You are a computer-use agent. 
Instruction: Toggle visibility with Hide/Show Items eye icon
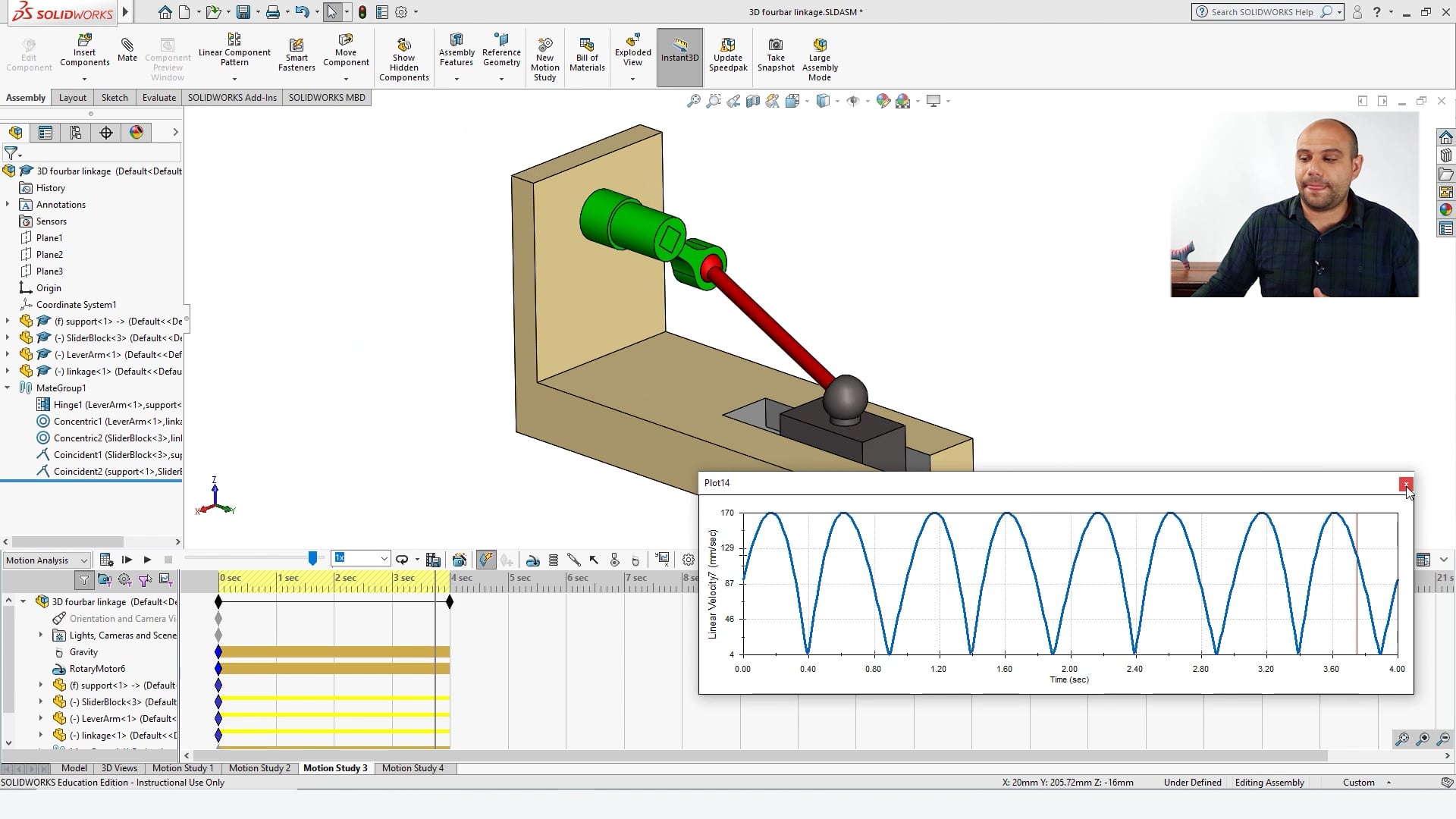point(855,101)
